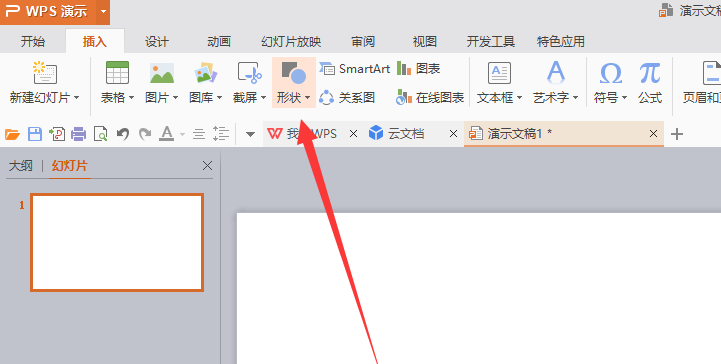Click the 文本框 text box icon
721x364 pixels.
tap(499, 73)
